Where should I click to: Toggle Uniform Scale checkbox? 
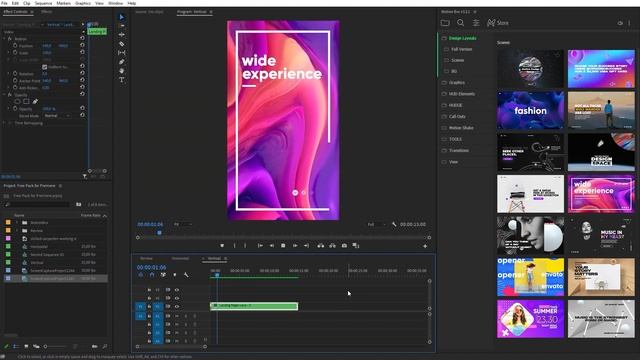click(44, 67)
